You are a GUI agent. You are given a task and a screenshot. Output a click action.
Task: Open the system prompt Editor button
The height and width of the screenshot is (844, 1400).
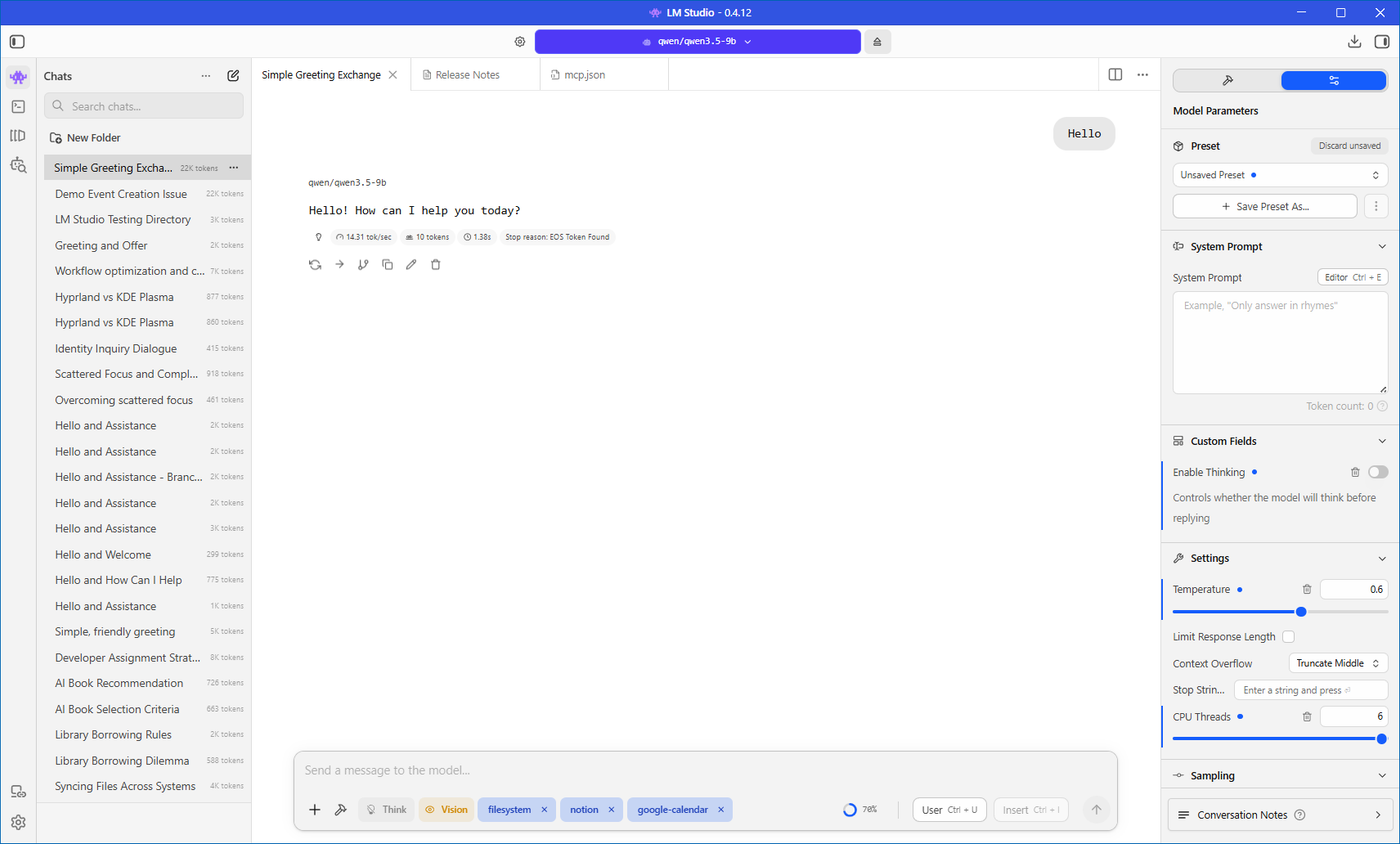click(1352, 277)
